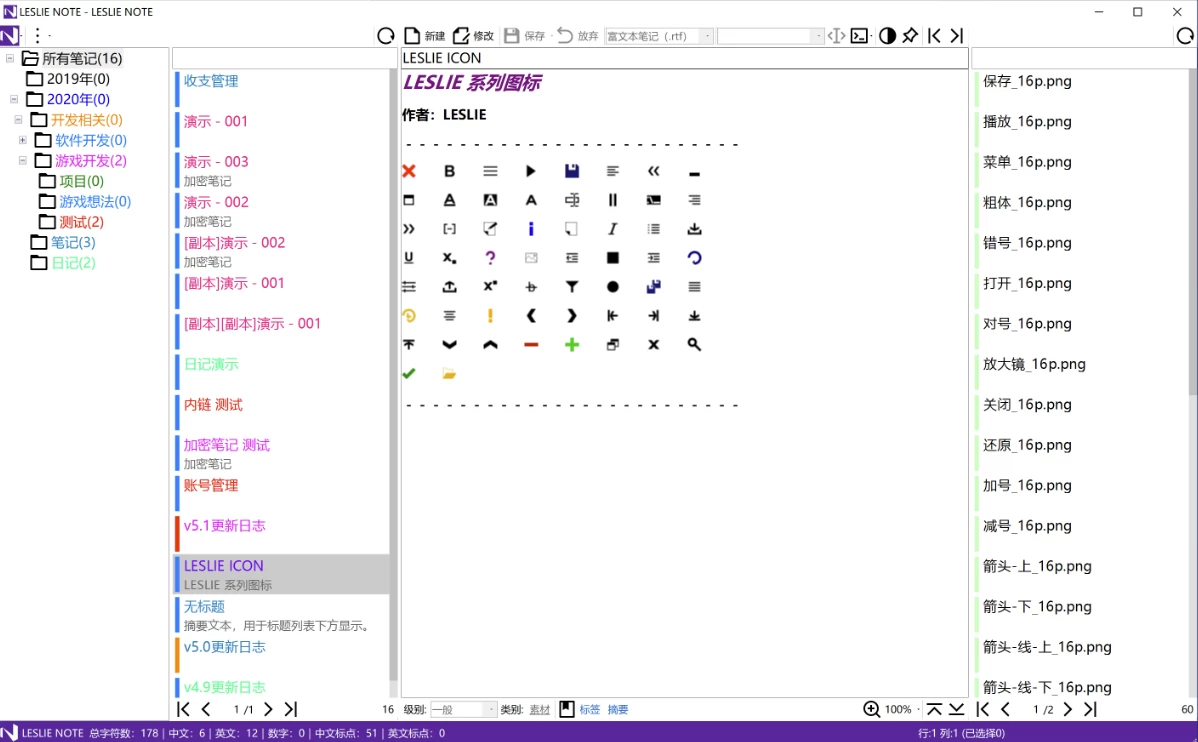Click the half-circle contrast theme icon

887,36
